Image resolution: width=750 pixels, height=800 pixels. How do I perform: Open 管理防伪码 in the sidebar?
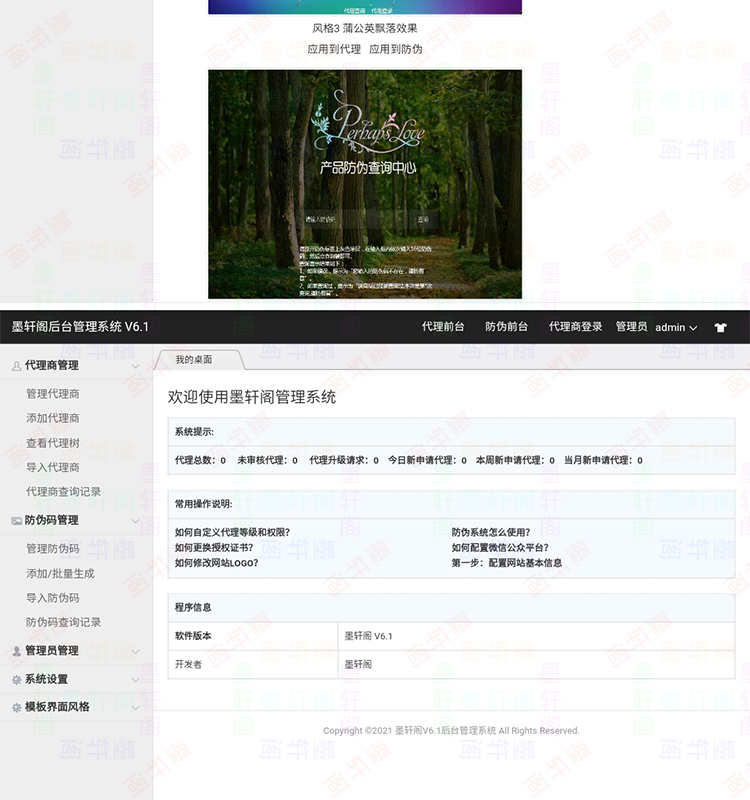53,549
